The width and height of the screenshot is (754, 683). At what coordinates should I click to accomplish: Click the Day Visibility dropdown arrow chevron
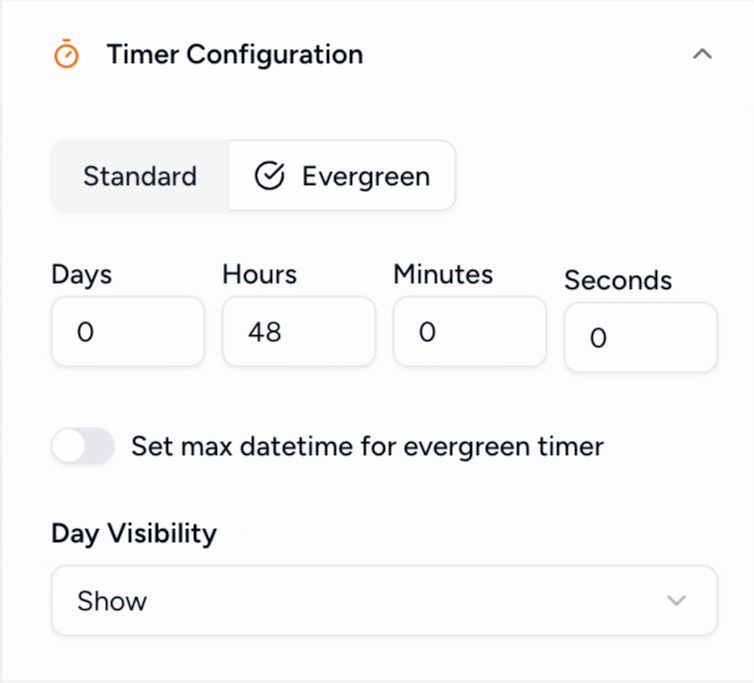(676, 600)
